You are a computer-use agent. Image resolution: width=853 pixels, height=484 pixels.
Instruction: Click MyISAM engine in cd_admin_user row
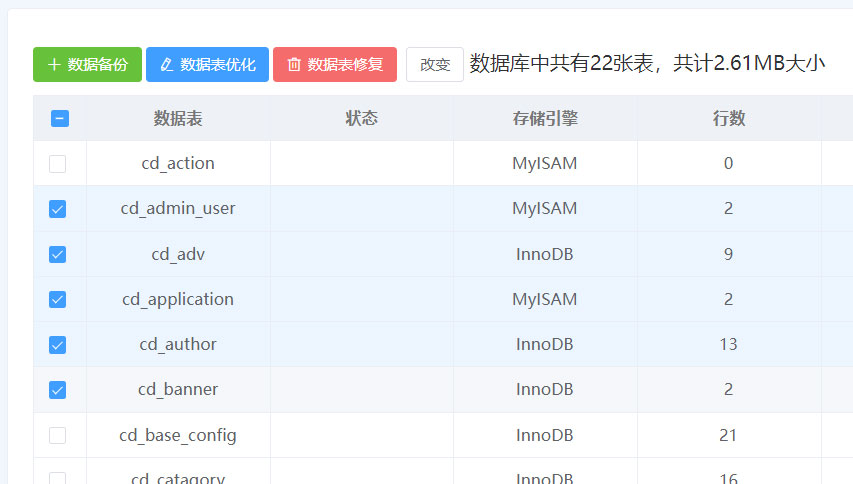point(545,209)
